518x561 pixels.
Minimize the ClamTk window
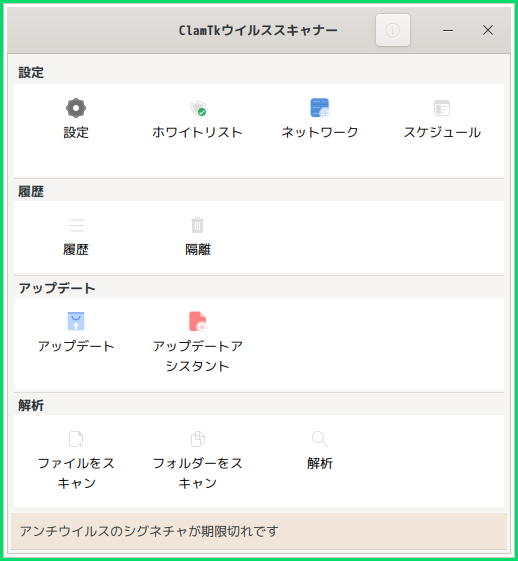click(448, 30)
